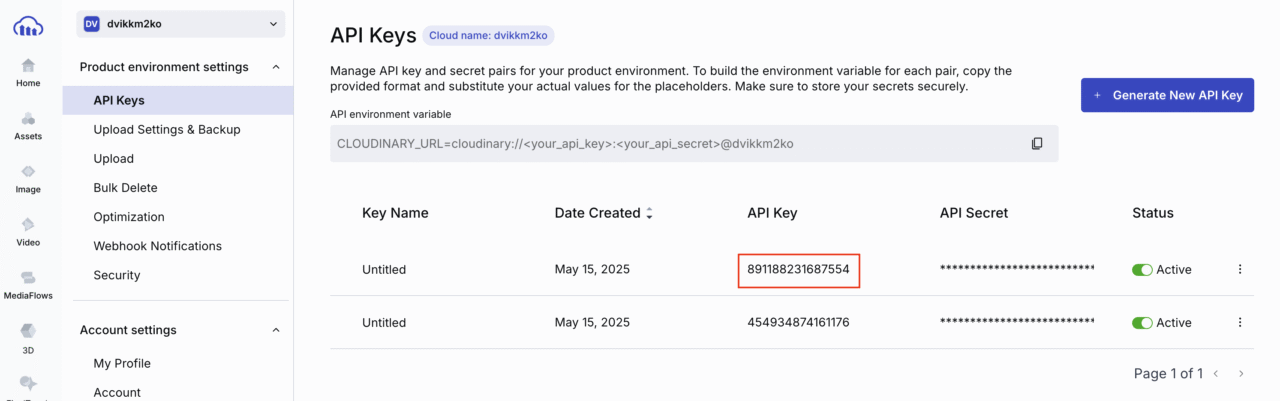Click the Cloudinary logo icon
Image resolution: width=1280 pixels, height=401 pixels.
[x=28, y=25]
